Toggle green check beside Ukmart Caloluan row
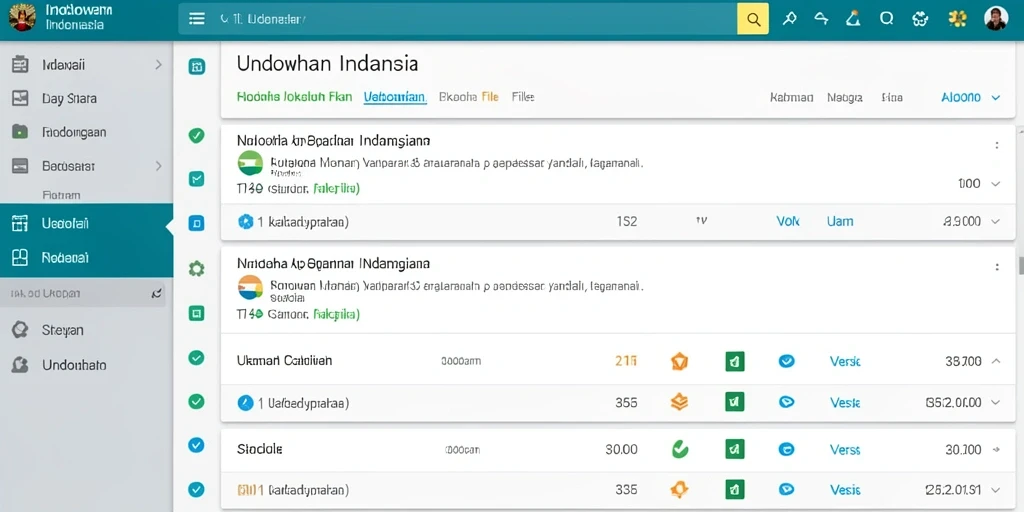 (196, 357)
